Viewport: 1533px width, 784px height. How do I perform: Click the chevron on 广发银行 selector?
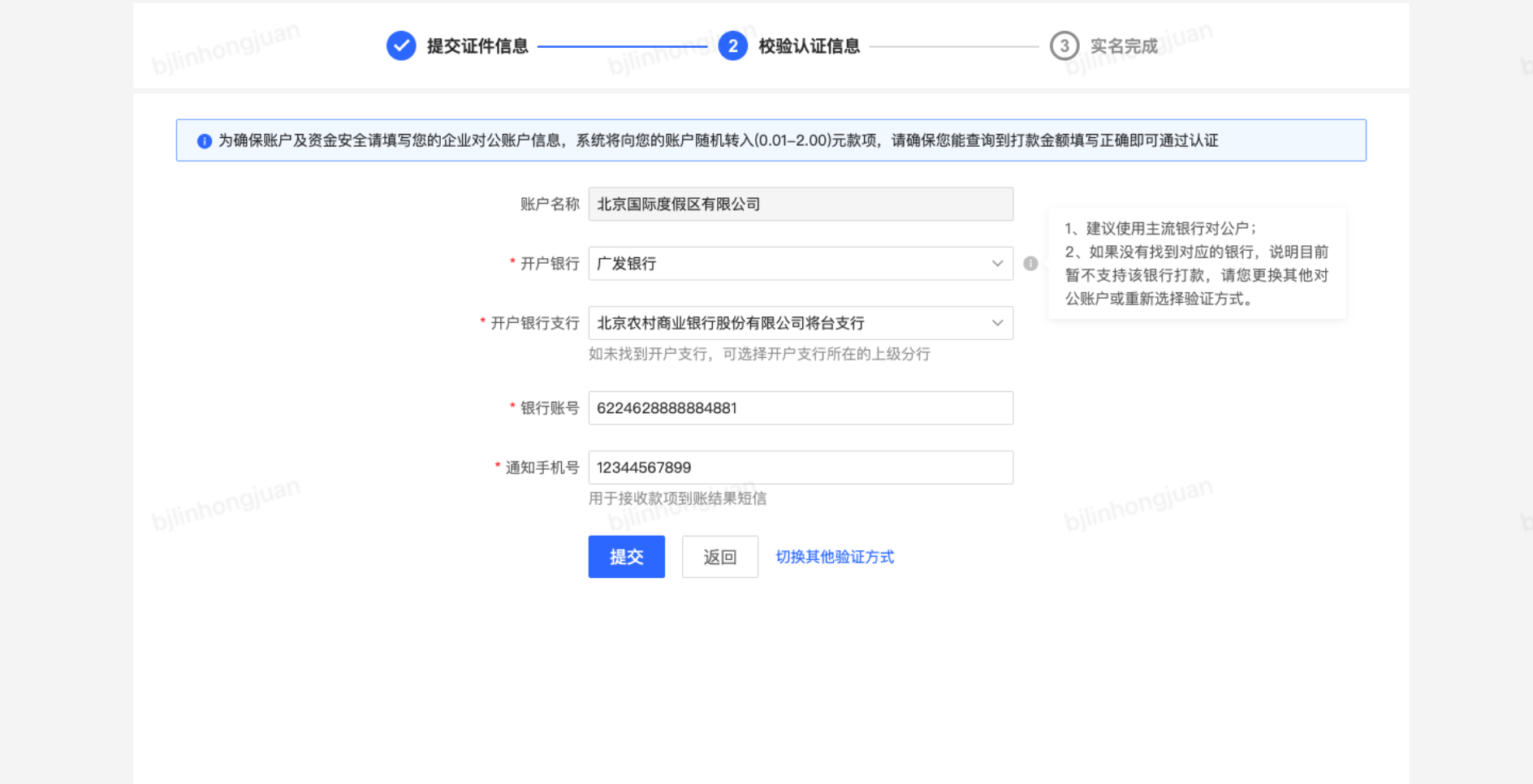point(997,263)
